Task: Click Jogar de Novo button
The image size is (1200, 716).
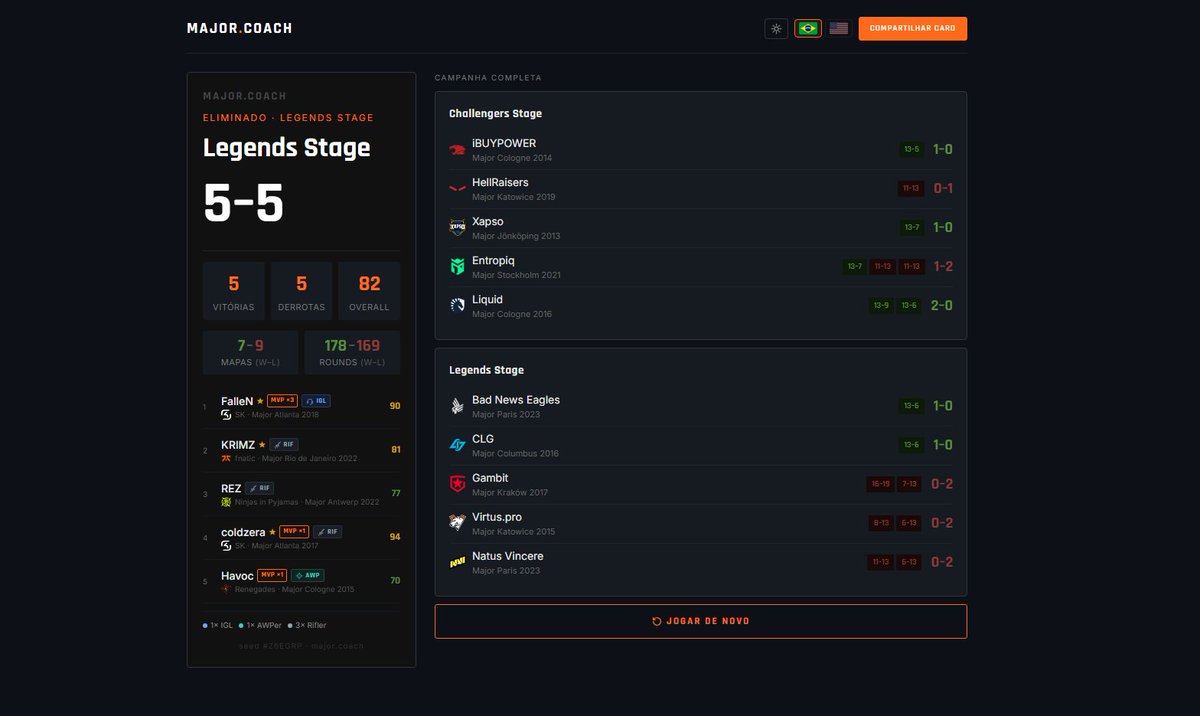Action: tap(700, 621)
